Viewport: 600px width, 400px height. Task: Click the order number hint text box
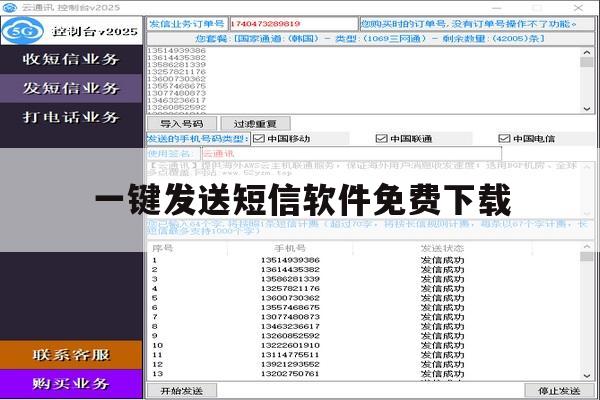[x=477, y=24]
